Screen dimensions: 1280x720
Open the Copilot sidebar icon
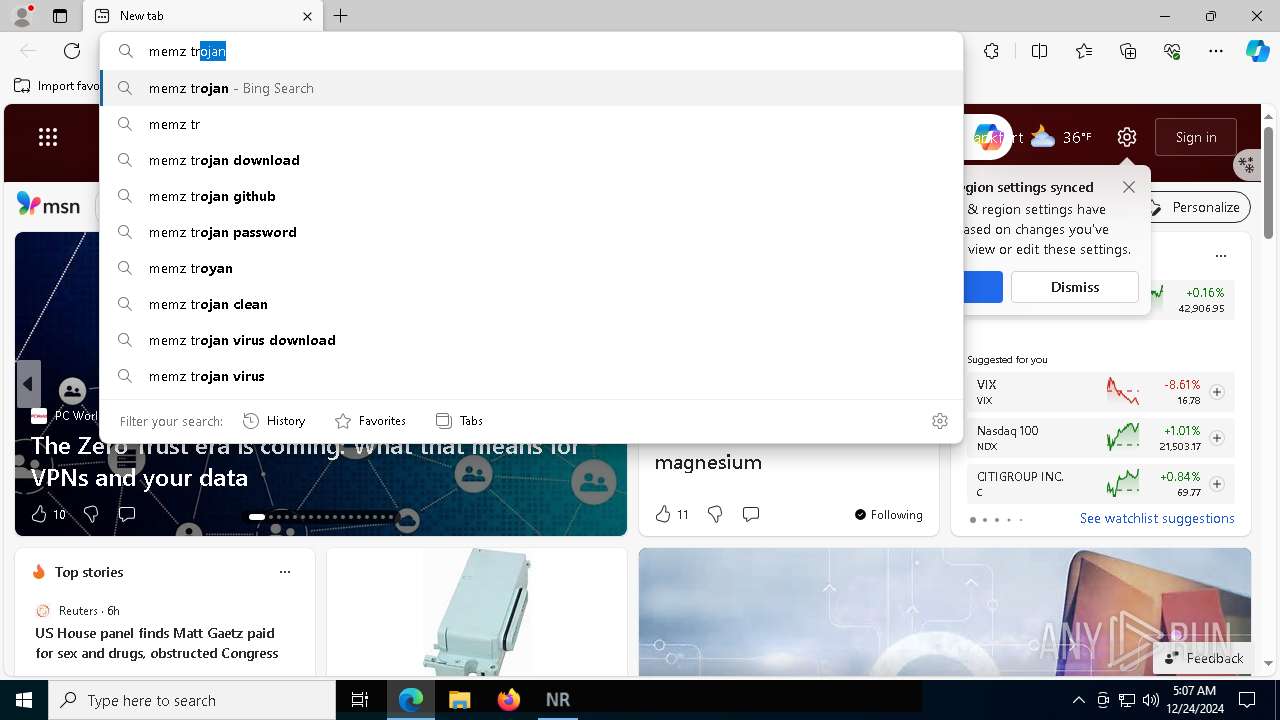pyautogui.click(x=1257, y=51)
